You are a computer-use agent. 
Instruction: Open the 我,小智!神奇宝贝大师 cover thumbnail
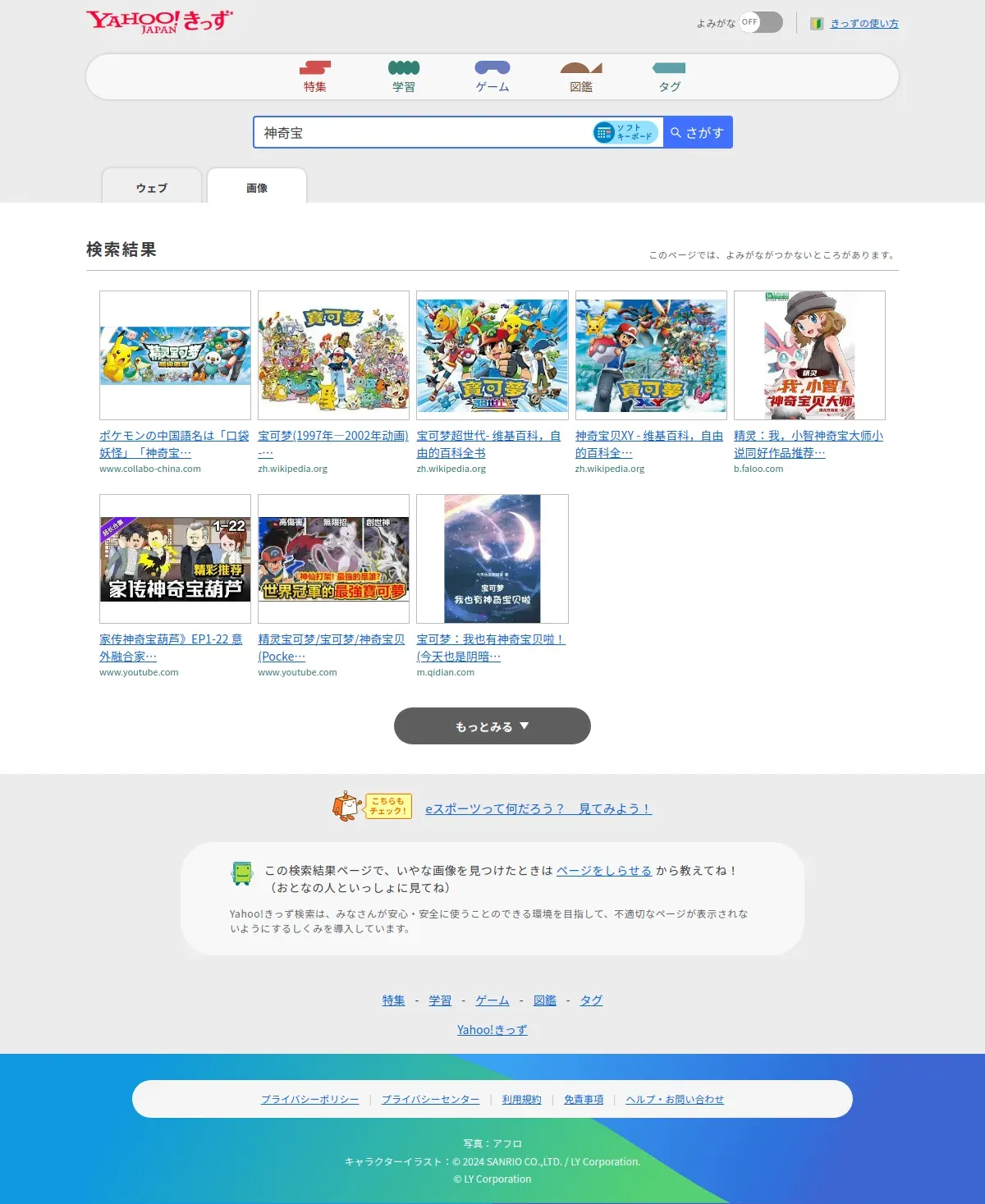coord(809,355)
